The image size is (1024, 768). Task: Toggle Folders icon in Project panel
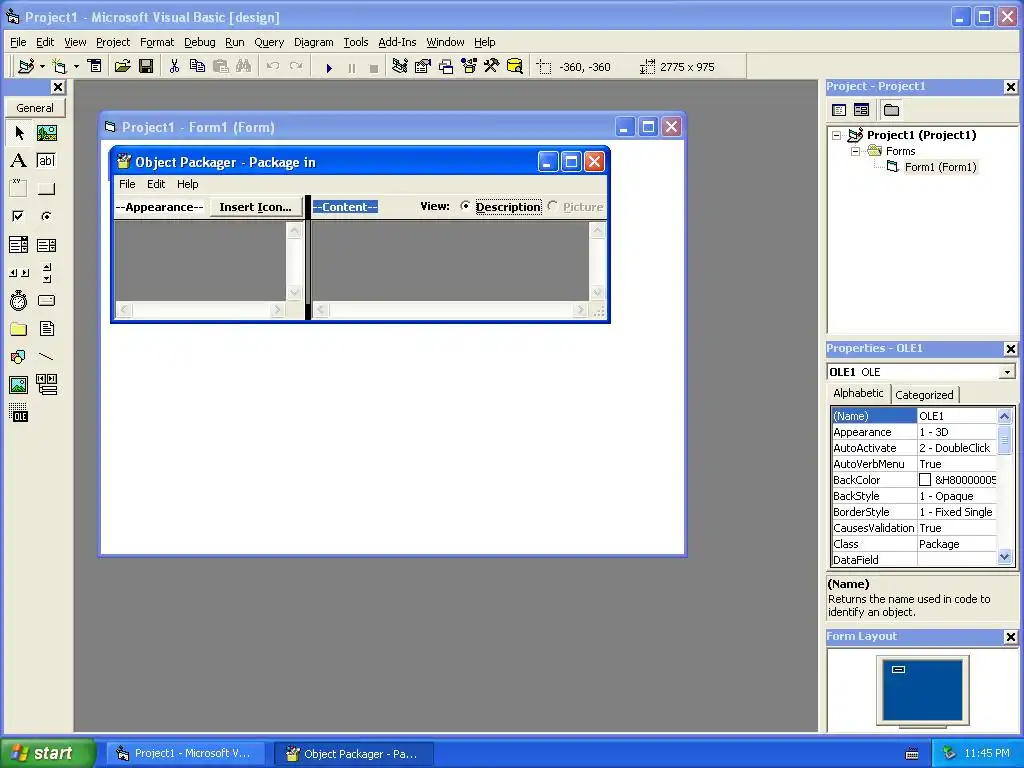tap(891, 110)
